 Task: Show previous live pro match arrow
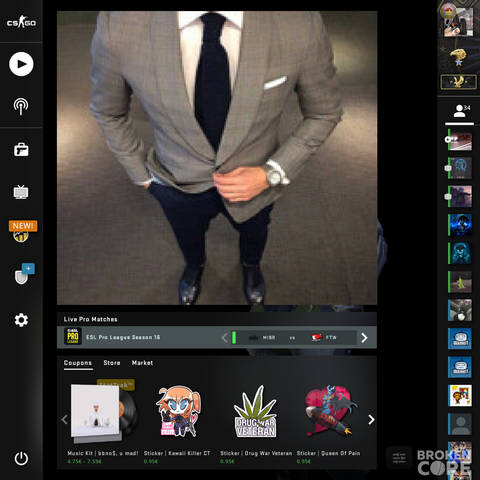224,338
